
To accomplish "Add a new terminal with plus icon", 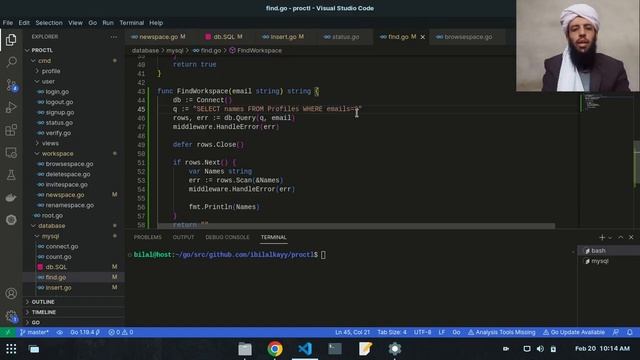I will [x=602, y=237].
